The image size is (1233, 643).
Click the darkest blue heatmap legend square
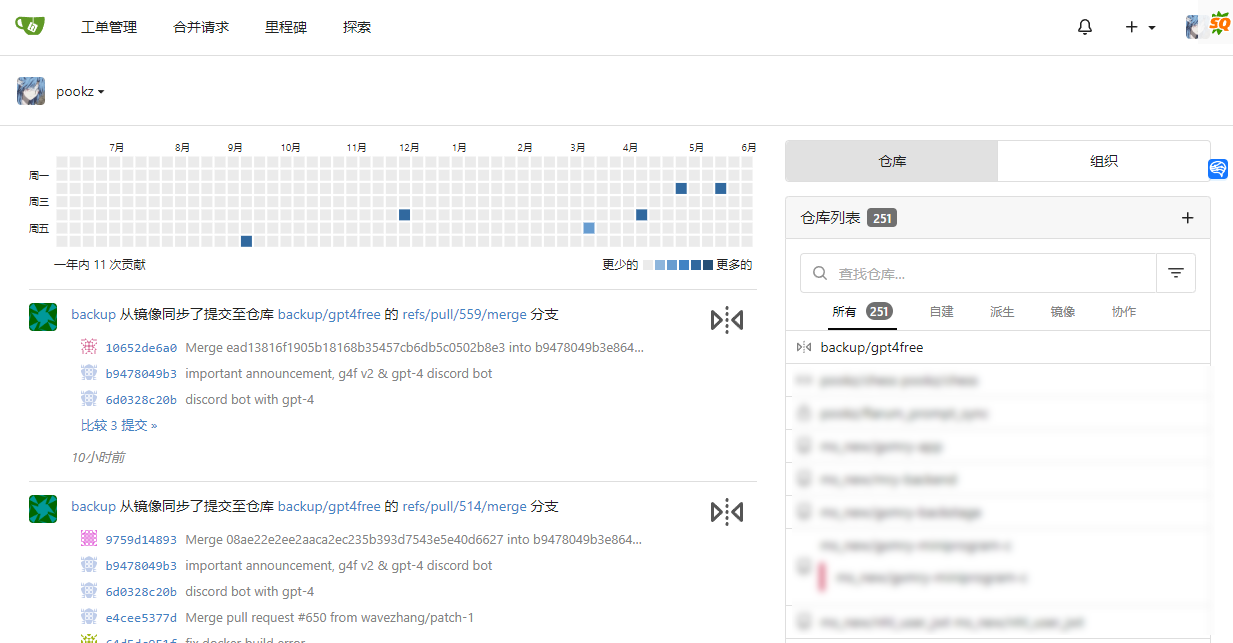pyautogui.click(x=708, y=265)
